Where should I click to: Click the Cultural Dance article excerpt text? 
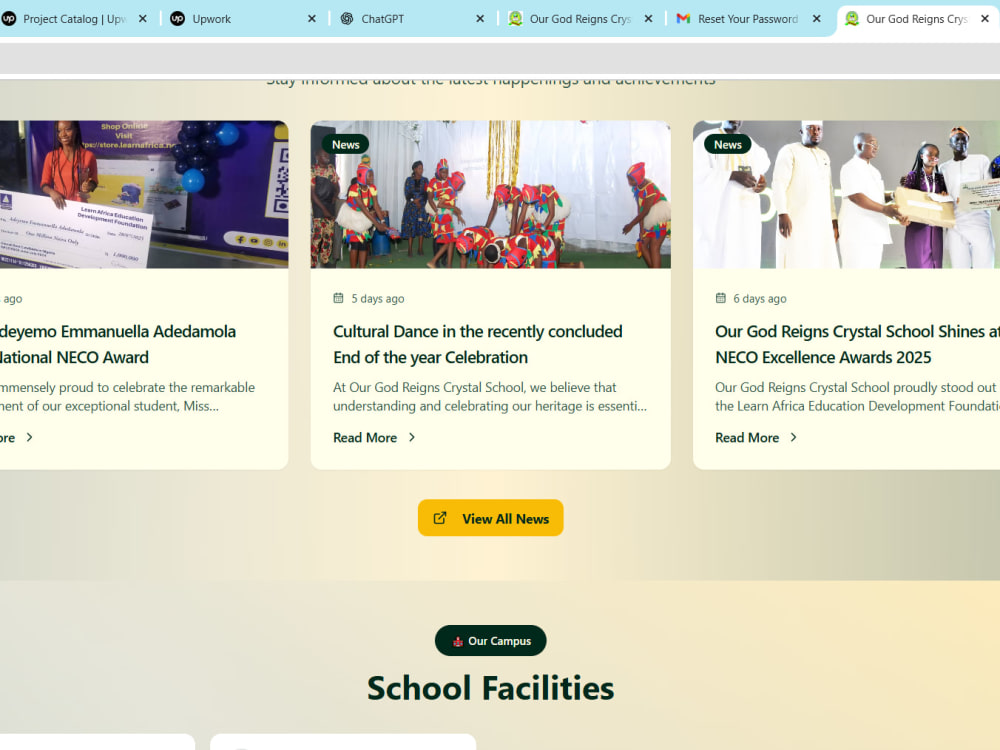(490, 397)
